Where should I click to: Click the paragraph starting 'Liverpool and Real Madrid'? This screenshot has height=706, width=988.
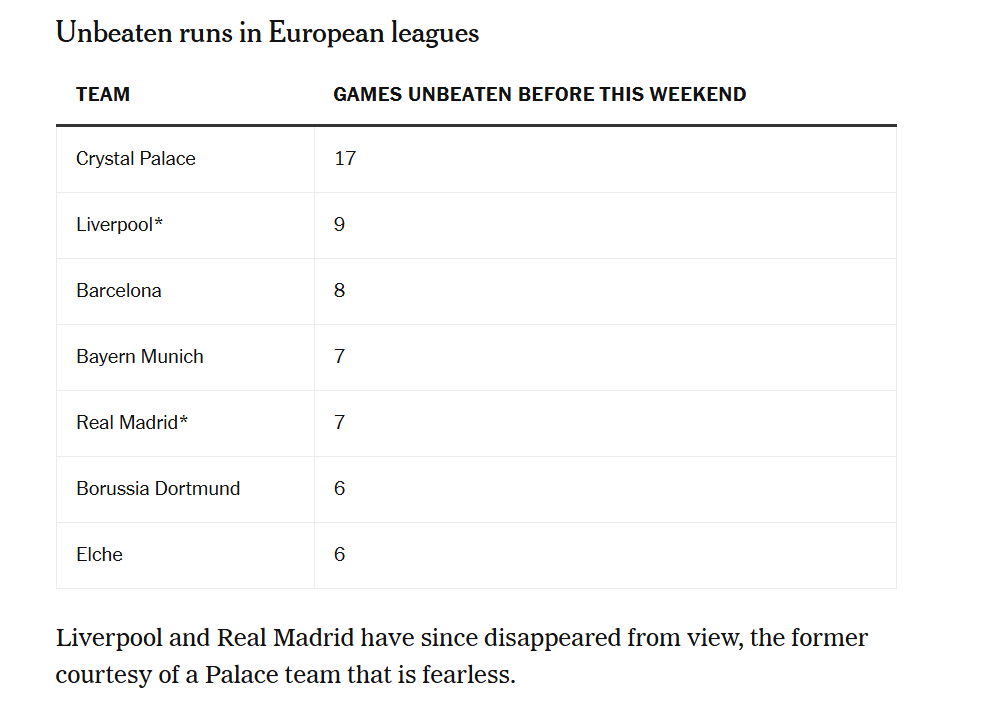pos(462,656)
